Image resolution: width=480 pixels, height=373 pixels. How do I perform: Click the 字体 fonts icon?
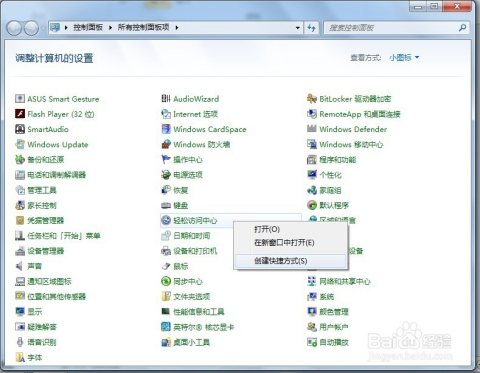click(20, 357)
